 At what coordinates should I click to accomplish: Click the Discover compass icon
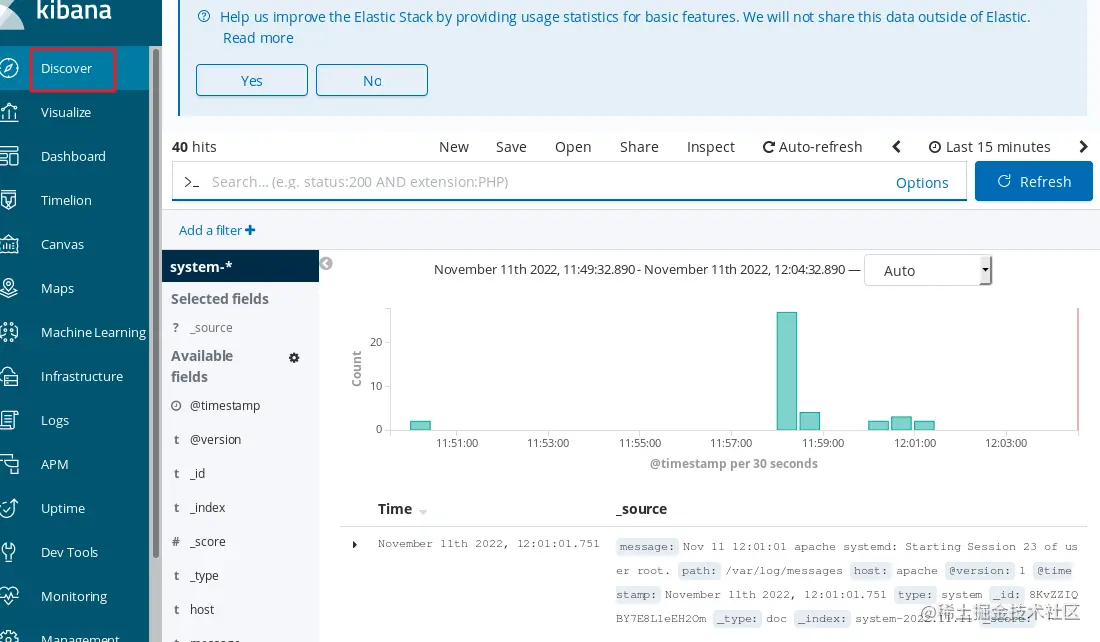tap(9, 68)
